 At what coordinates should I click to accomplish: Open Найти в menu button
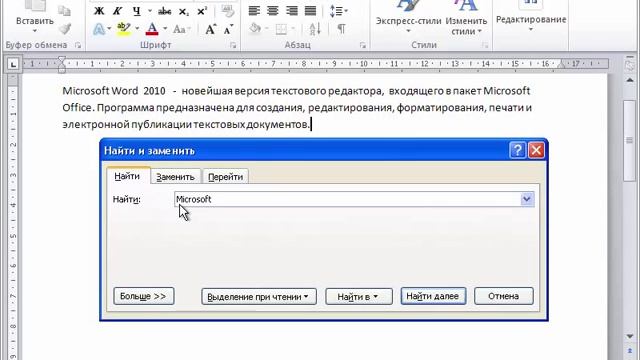[x=359, y=296]
